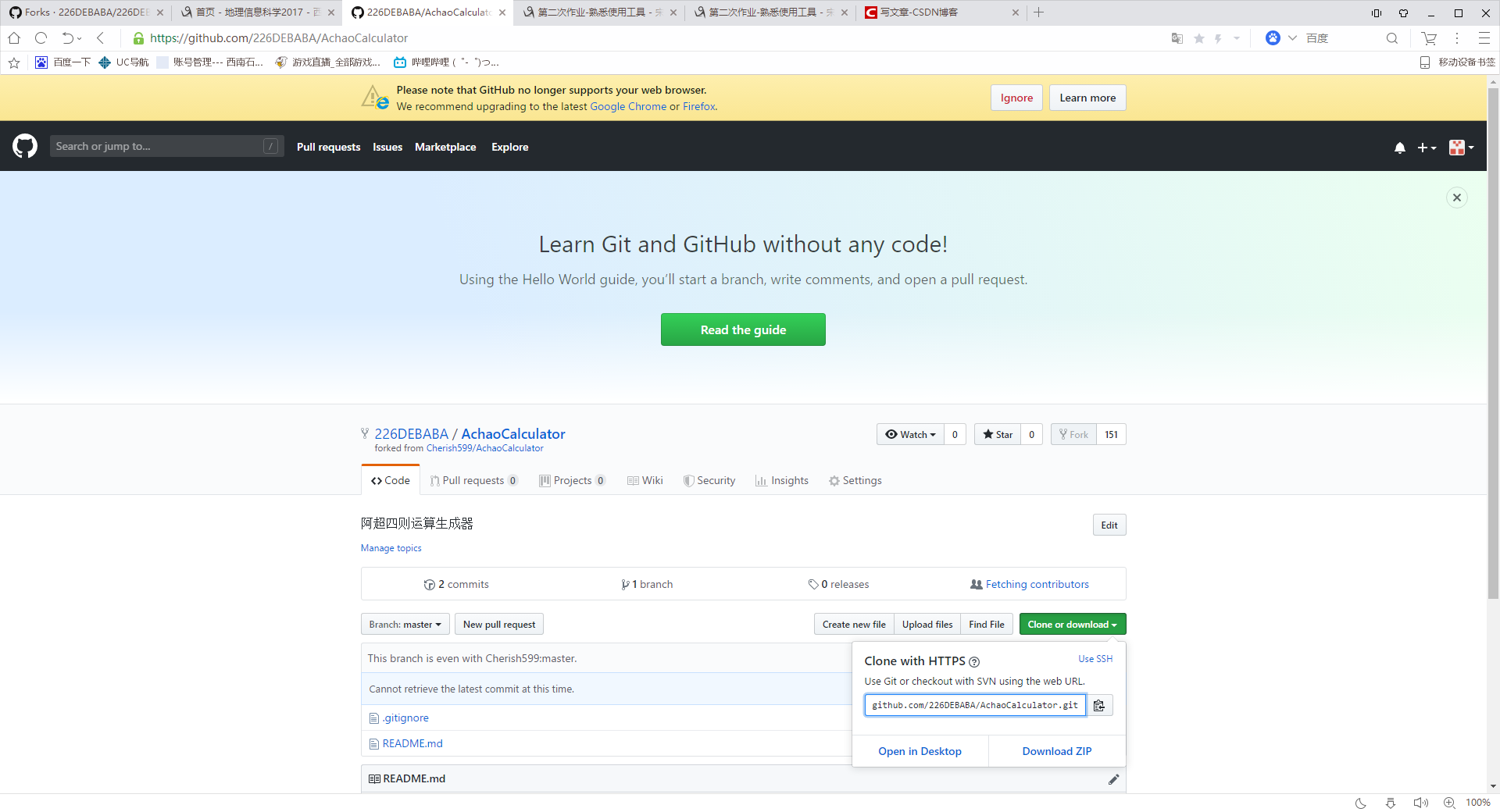Click Issues in the top navigation
The height and width of the screenshot is (812, 1500).
tap(387, 147)
